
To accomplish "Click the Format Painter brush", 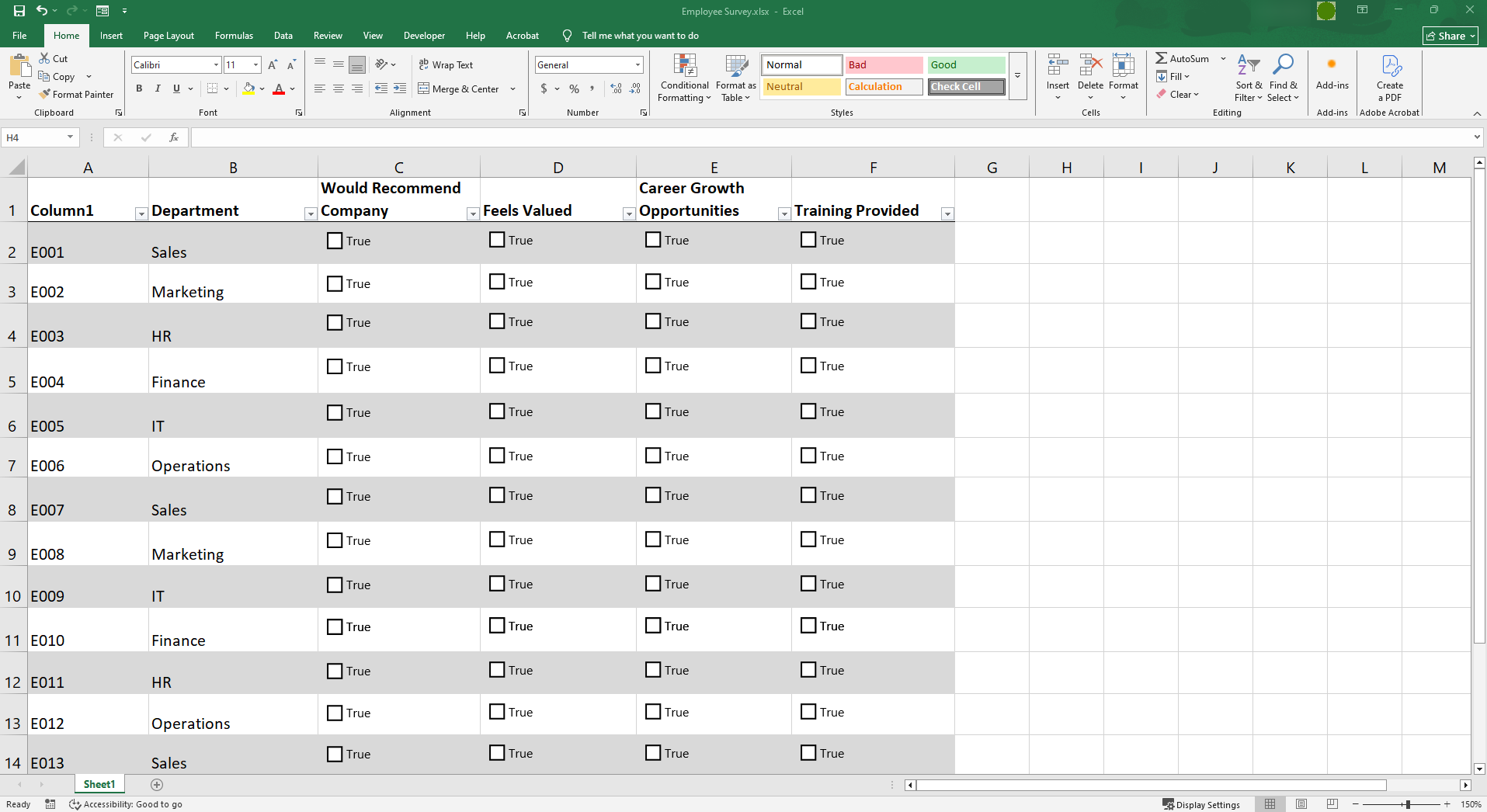I will pyautogui.click(x=45, y=94).
